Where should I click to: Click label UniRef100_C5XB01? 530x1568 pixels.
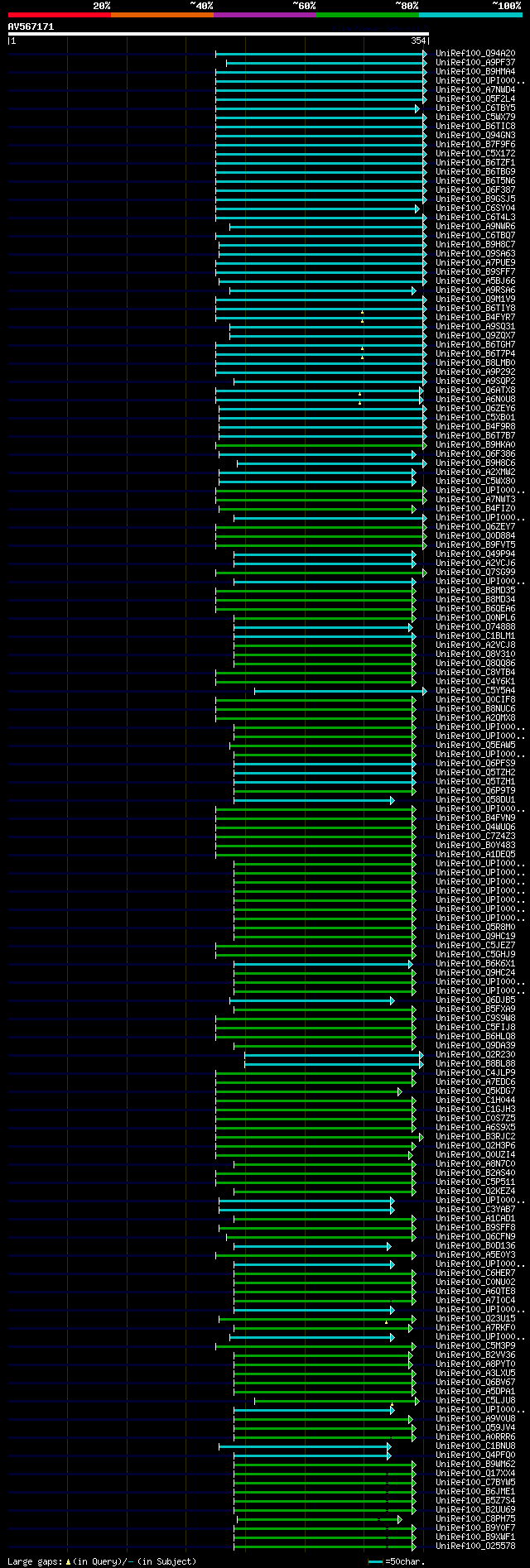[475, 417]
